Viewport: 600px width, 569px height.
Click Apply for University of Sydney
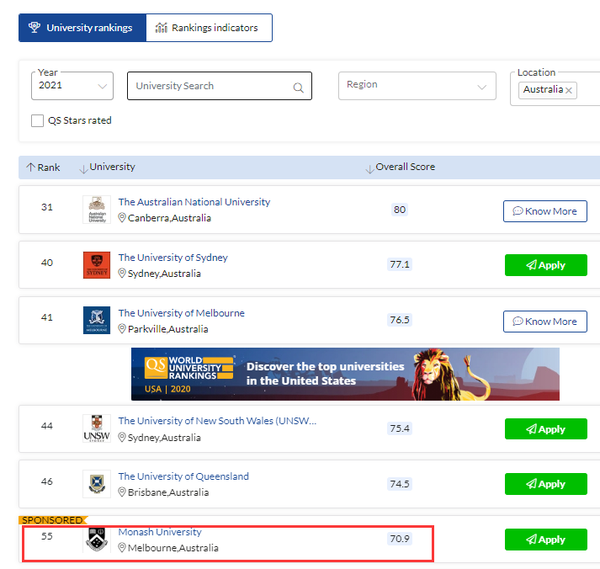coord(546,265)
